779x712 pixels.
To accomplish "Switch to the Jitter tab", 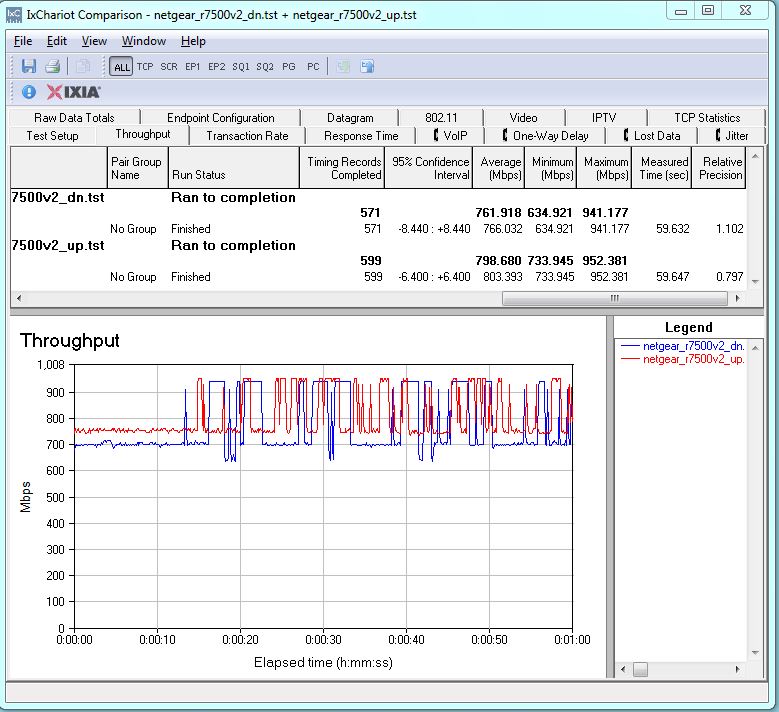I will click(731, 136).
